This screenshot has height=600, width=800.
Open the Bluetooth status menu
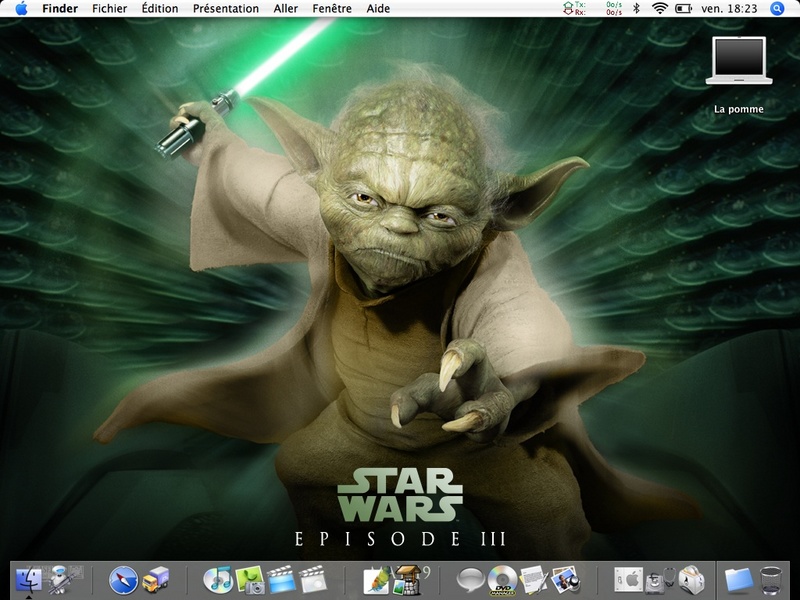point(636,8)
